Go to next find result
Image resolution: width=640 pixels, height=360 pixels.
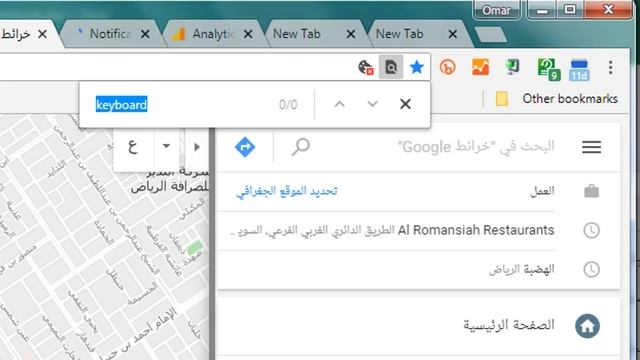[x=372, y=104]
